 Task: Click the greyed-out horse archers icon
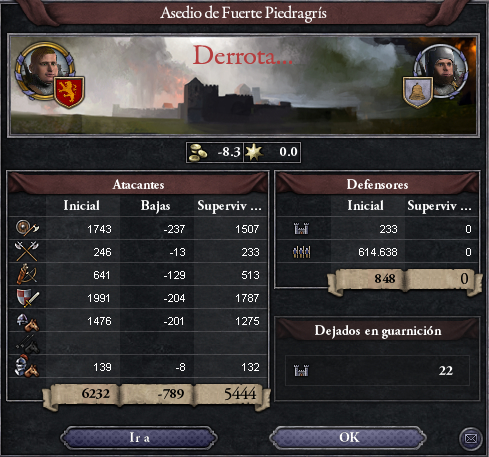27,344
